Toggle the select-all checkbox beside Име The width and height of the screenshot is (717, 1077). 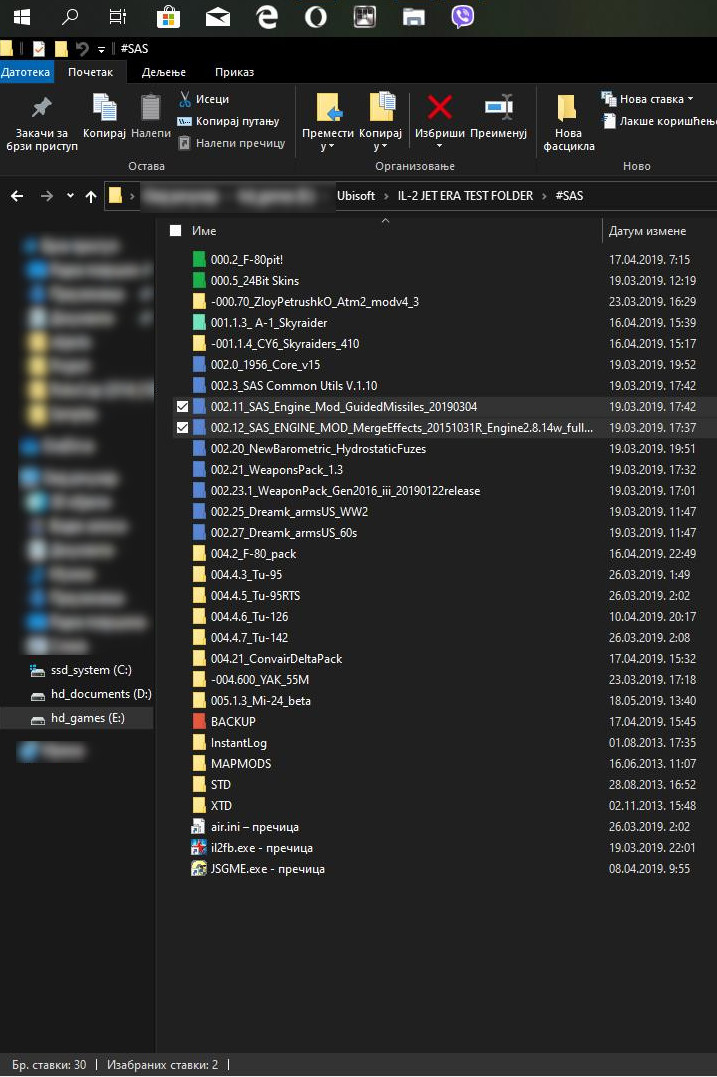coord(176,231)
